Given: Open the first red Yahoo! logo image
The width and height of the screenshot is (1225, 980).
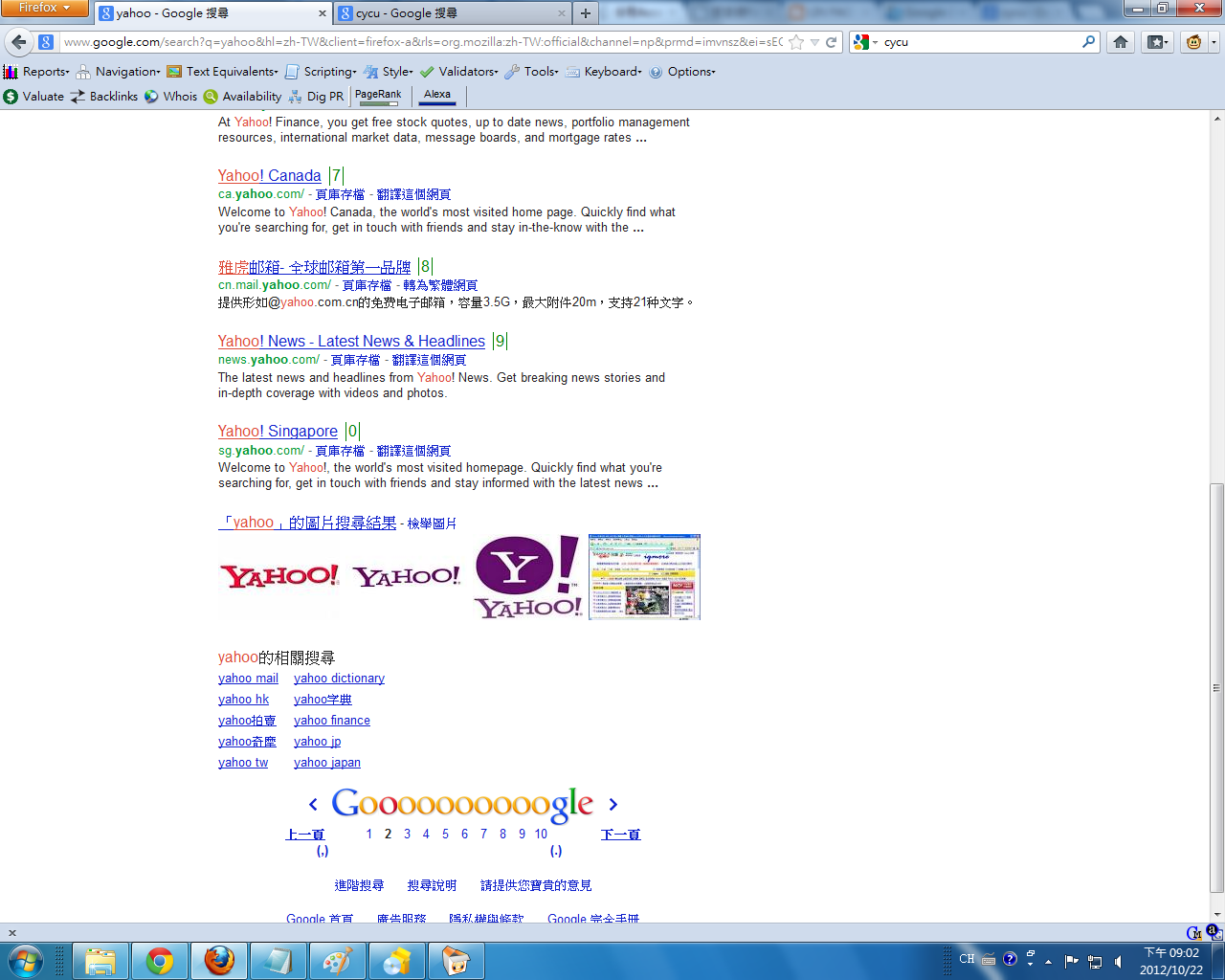Looking at the screenshot, I should point(279,576).
